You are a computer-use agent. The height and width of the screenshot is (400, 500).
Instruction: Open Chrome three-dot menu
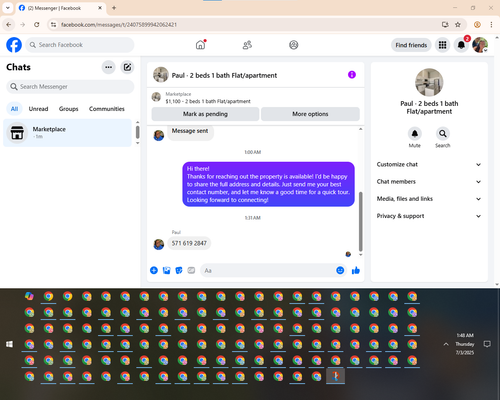pyautogui.click(x=491, y=25)
